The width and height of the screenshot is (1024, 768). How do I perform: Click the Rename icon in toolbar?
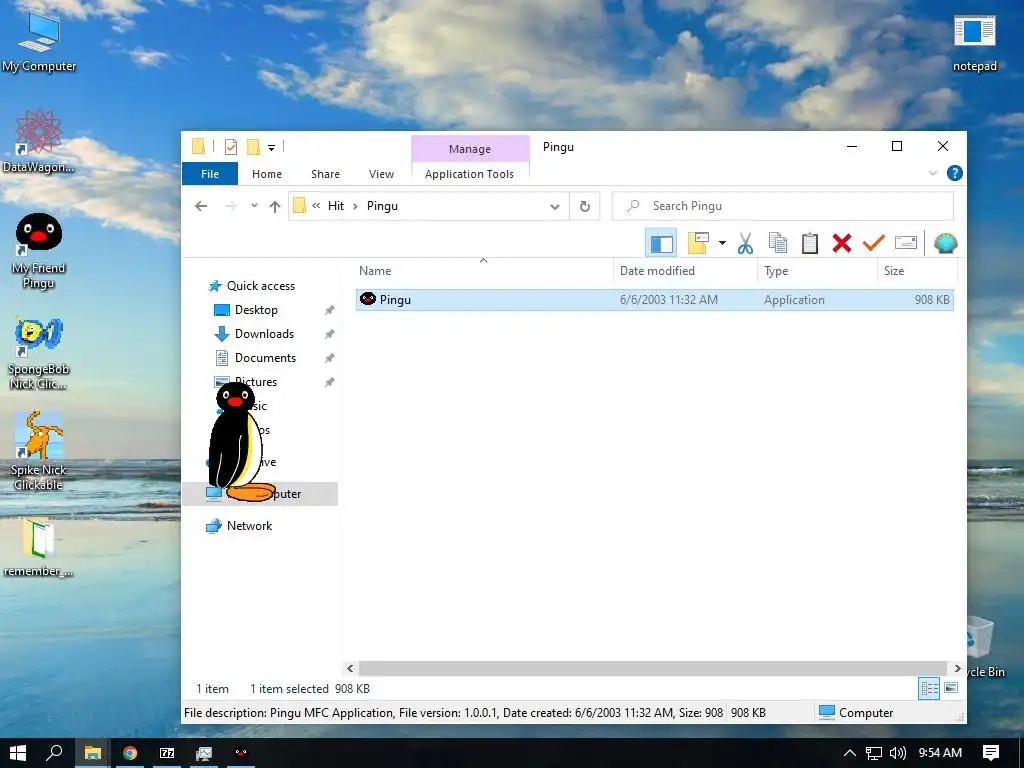[905, 243]
